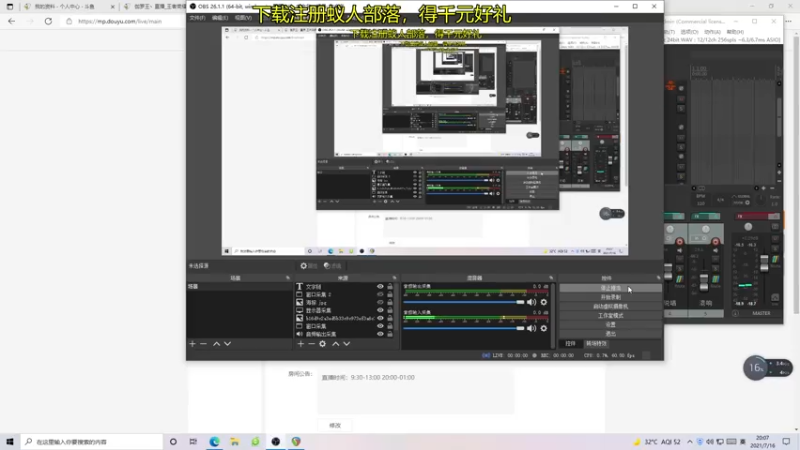Click the Filters button above the docks

pyautogui.click(x=333, y=266)
